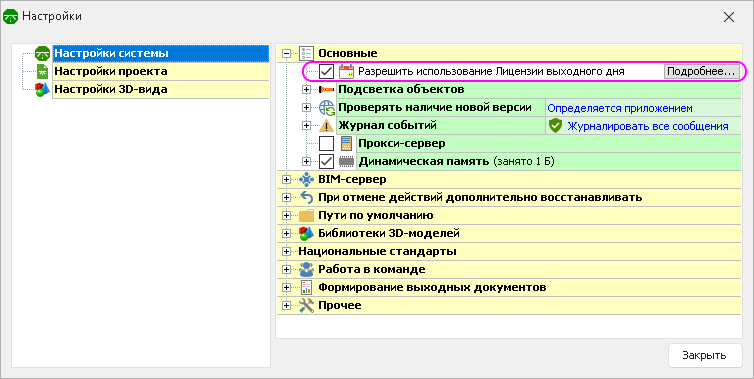Click the Закрыть button

(704, 355)
